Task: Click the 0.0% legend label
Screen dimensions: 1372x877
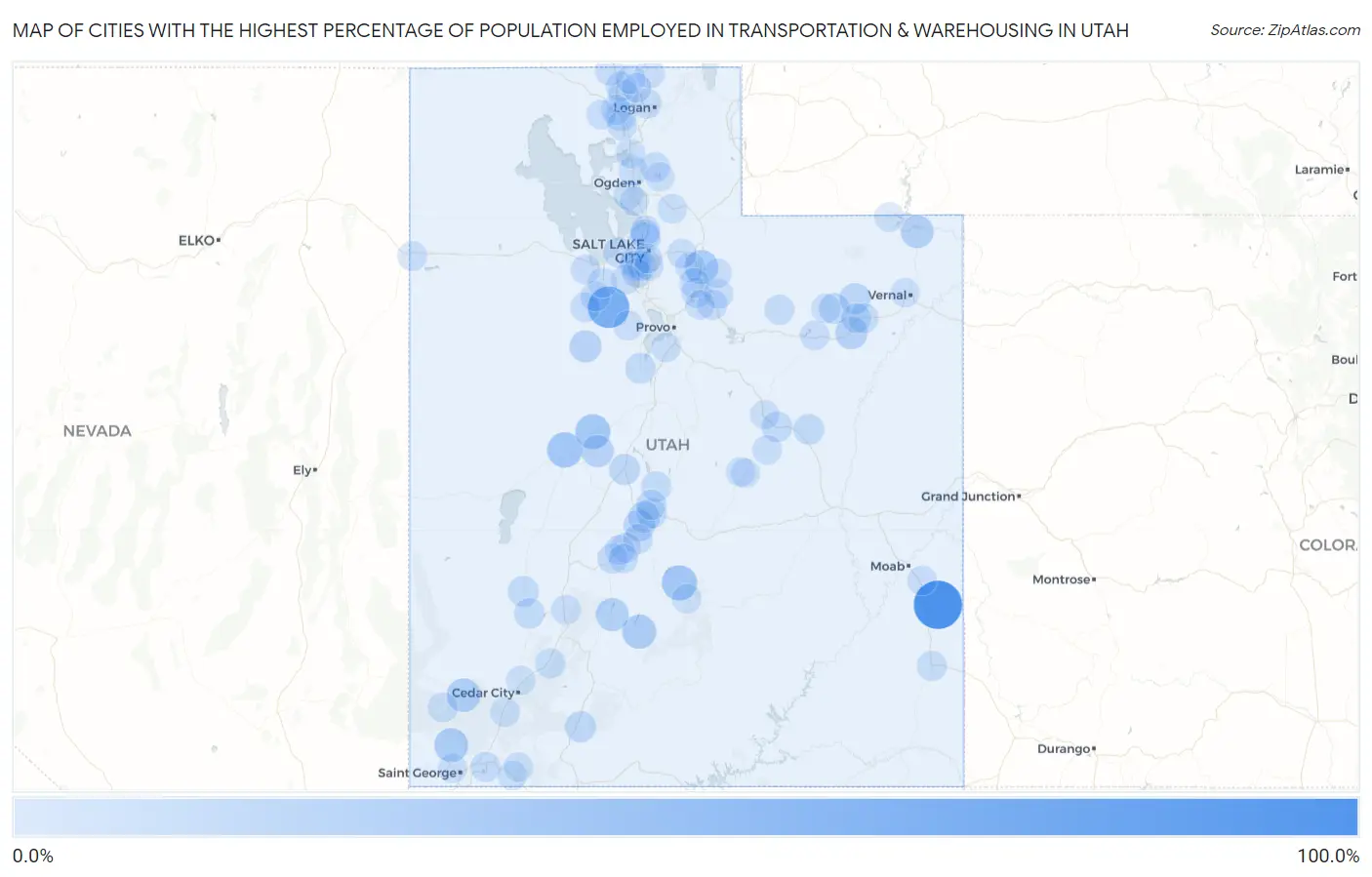Action: point(33,857)
